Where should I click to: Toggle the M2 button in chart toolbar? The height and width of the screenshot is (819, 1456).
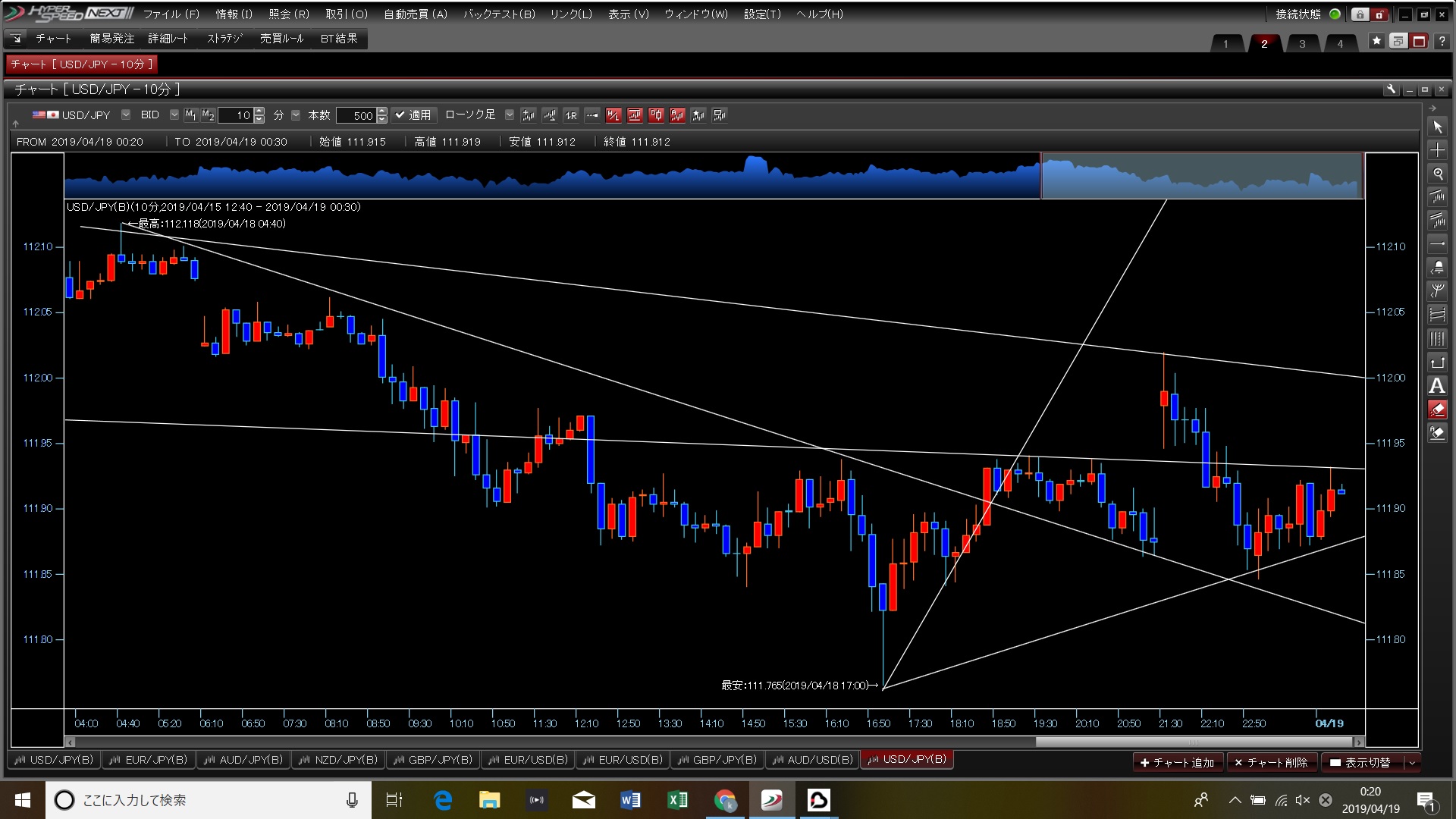click(x=208, y=115)
